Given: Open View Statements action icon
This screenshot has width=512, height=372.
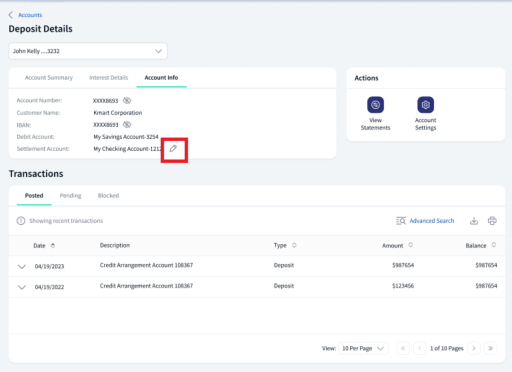Looking at the screenshot, I should pos(375,105).
